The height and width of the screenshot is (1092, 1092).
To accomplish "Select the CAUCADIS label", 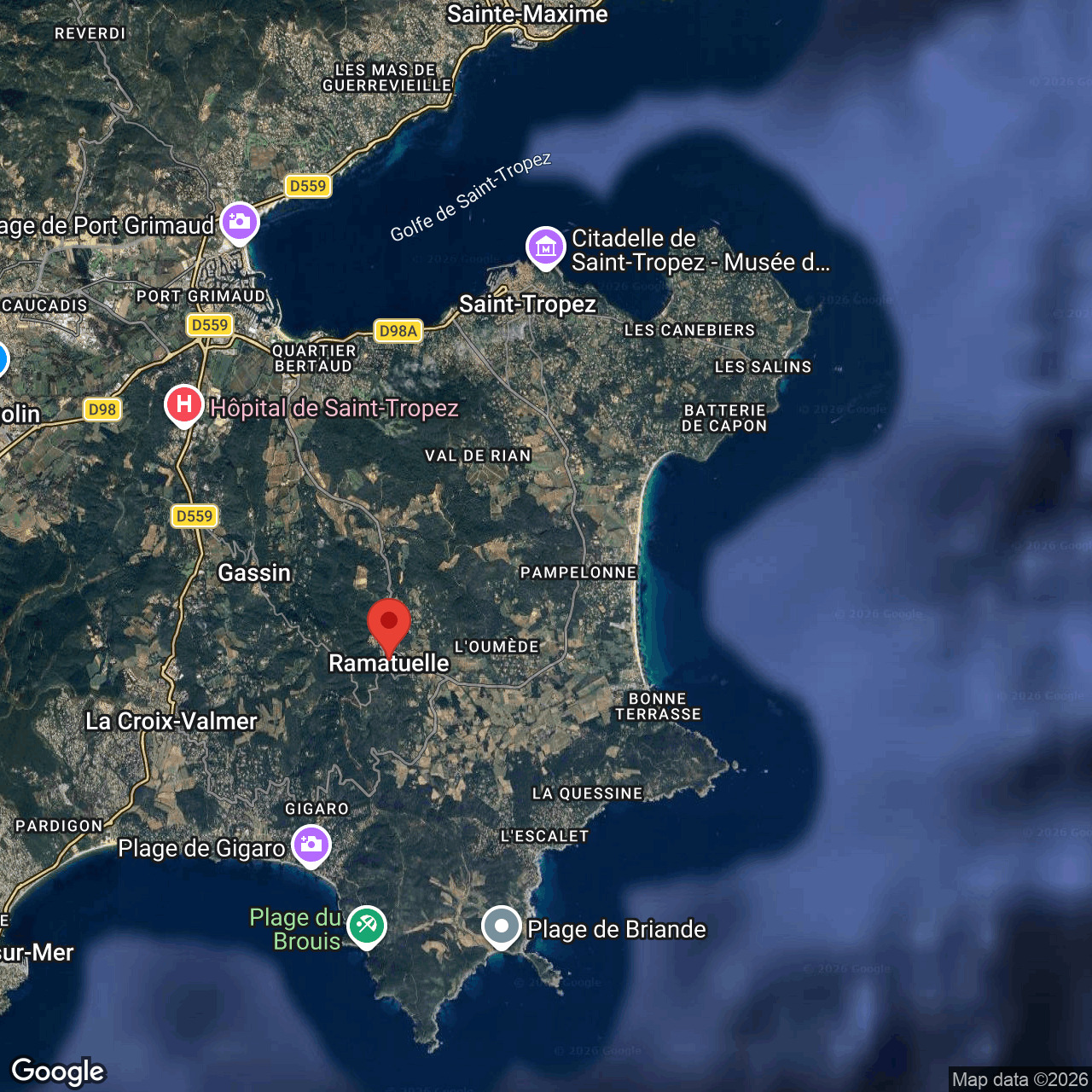I will 44,305.
